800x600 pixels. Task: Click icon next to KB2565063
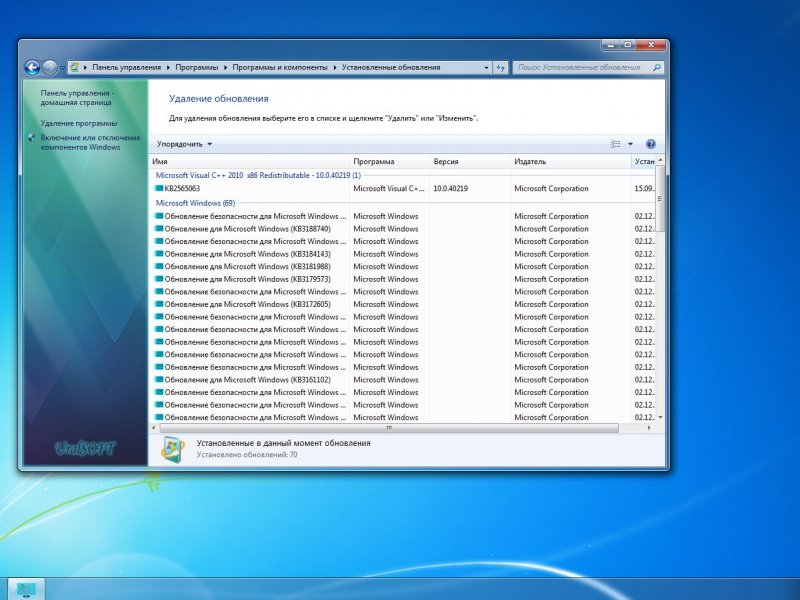pyautogui.click(x=159, y=188)
